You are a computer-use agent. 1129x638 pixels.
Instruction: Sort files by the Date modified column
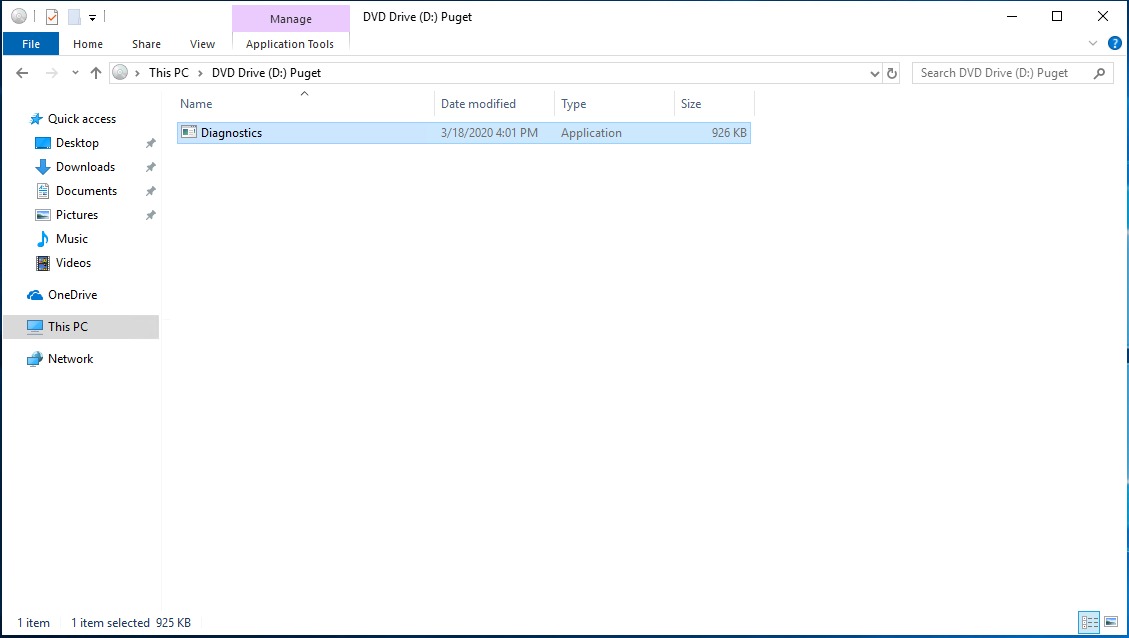click(478, 104)
